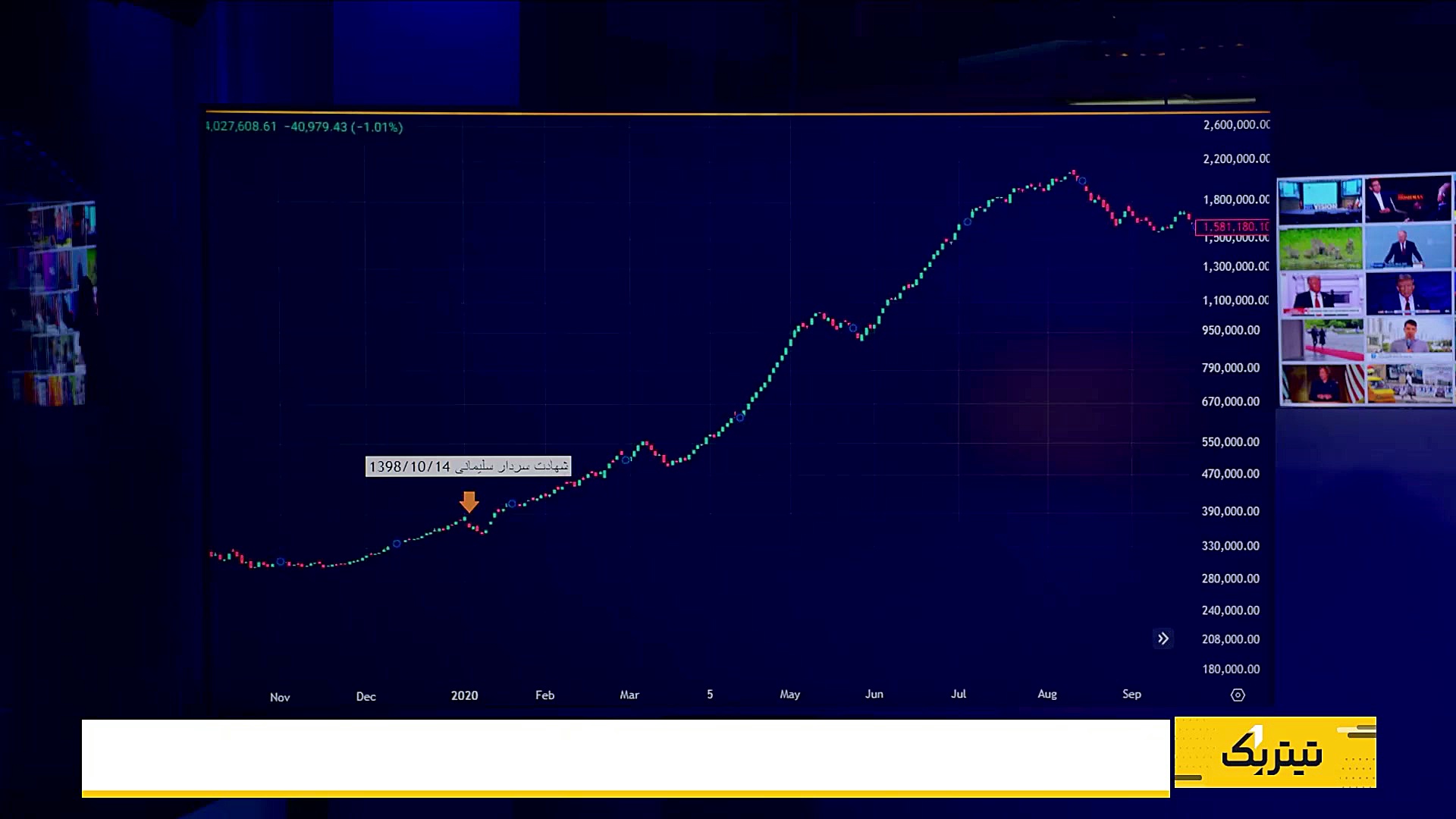Click the orange down-arrow marker
Viewport: 1456px width, 819px height.
coord(469,501)
